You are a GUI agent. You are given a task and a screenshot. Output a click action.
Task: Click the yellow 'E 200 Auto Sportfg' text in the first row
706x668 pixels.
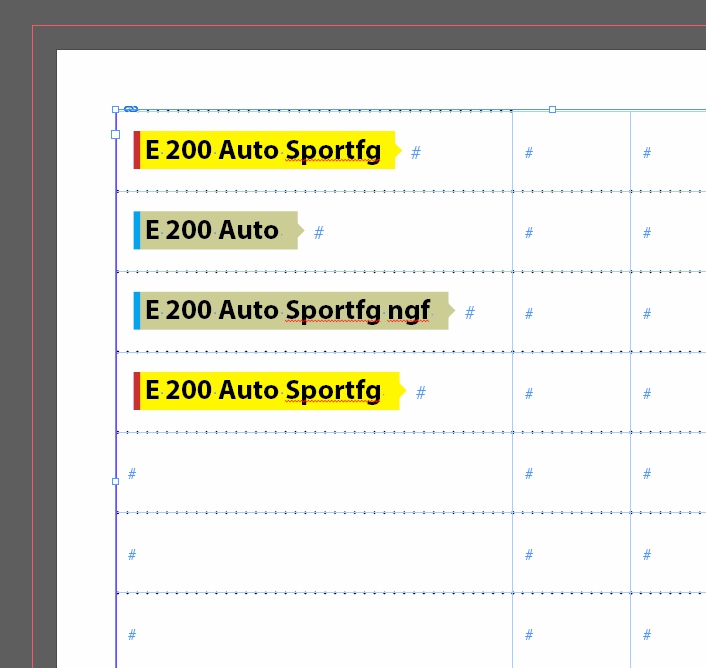263,150
